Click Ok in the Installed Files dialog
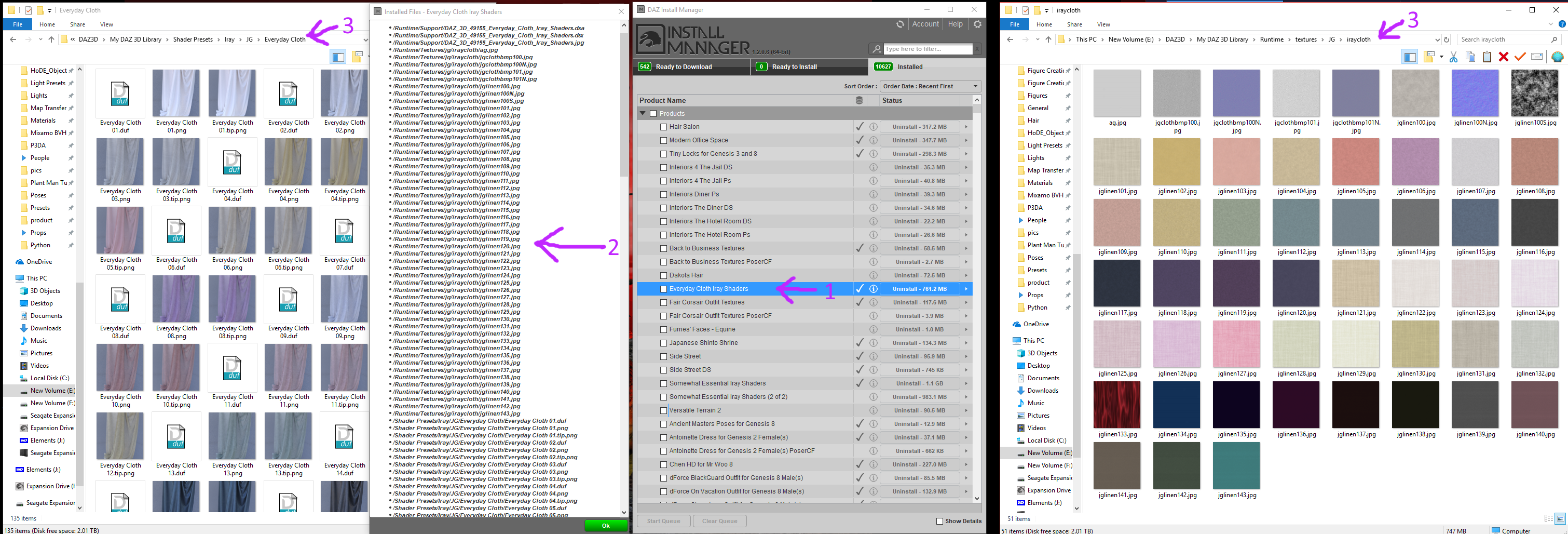 click(x=606, y=526)
